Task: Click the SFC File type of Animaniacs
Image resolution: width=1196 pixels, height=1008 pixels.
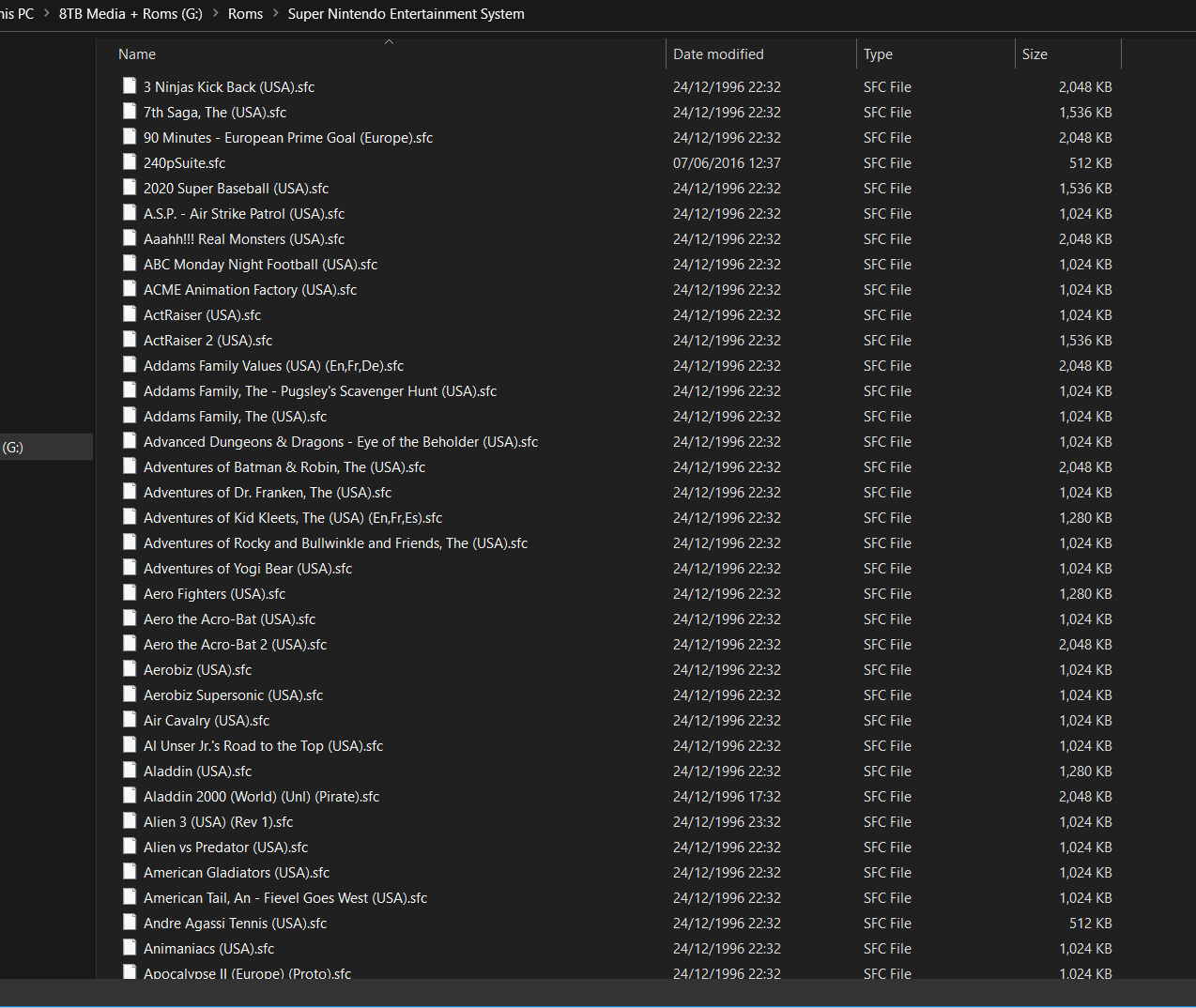Action: click(887, 948)
